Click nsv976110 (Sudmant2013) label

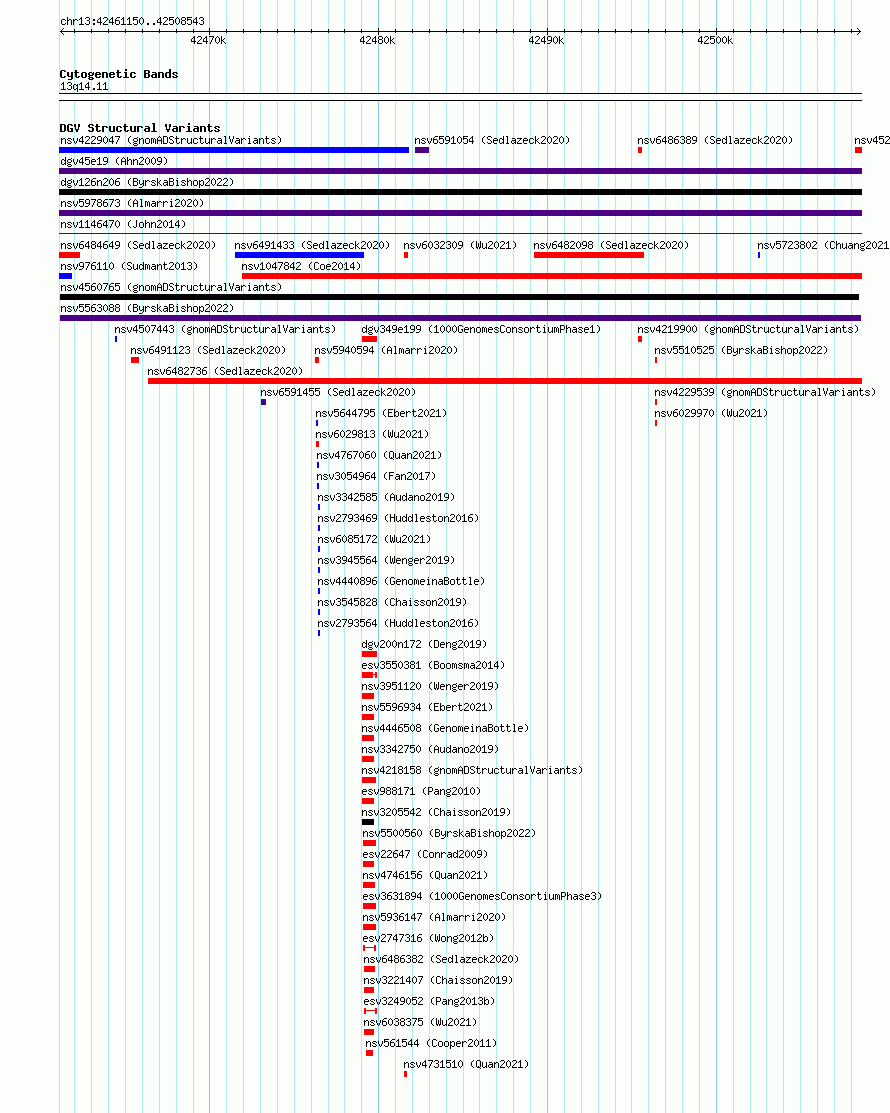pos(129,266)
